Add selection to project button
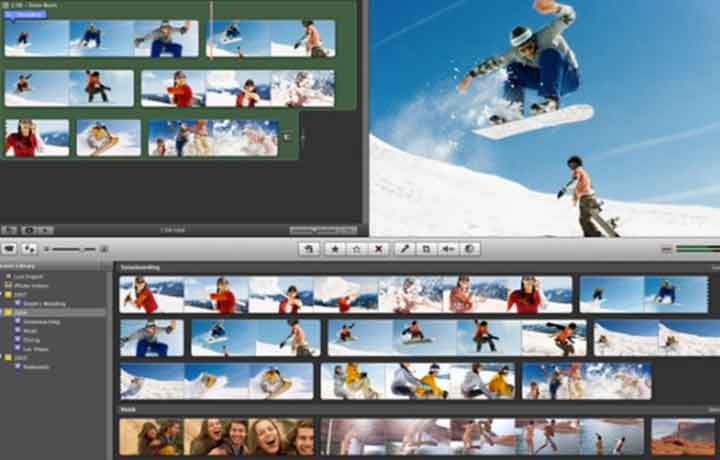This screenshot has width=720, height=460. point(309,248)
